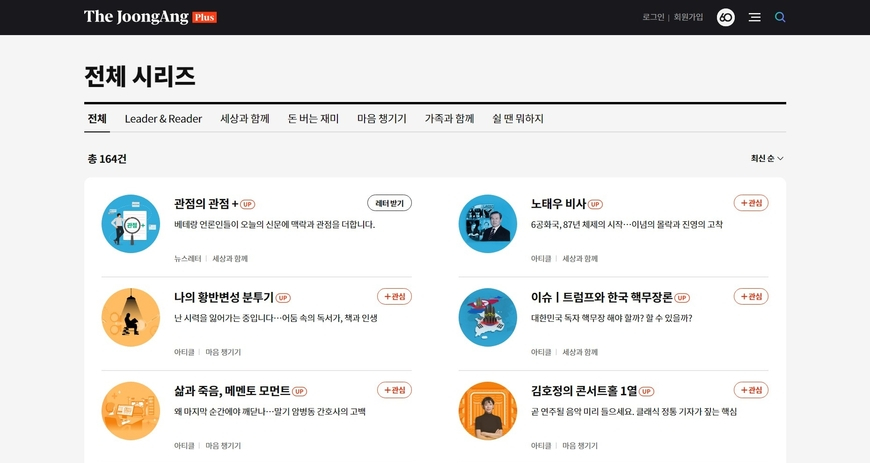The height and width of the screenshot is (463, 870).
Task: Open the hamburger menu icon
Action: [754, 17]
